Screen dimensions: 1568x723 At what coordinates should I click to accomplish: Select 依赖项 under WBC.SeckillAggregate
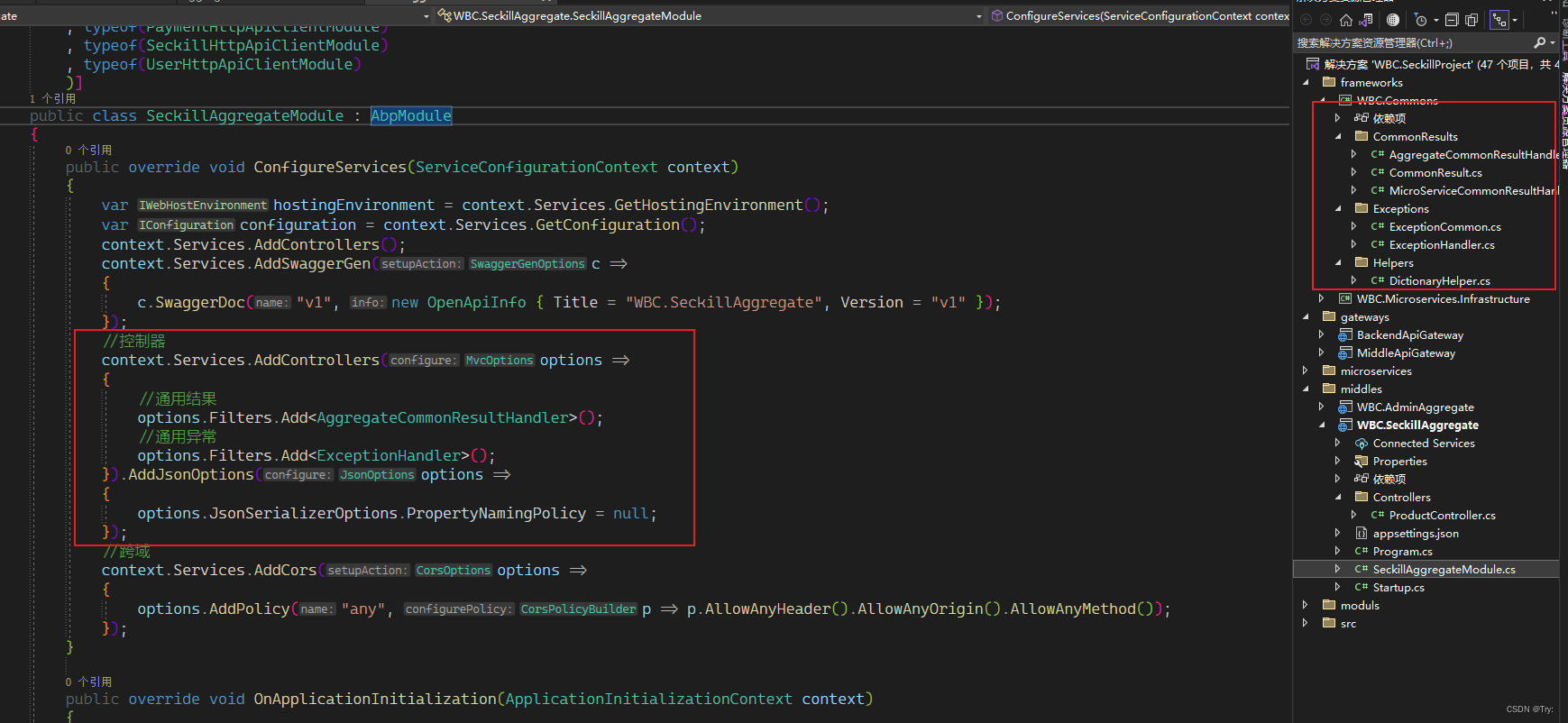tap(1389, 479)
